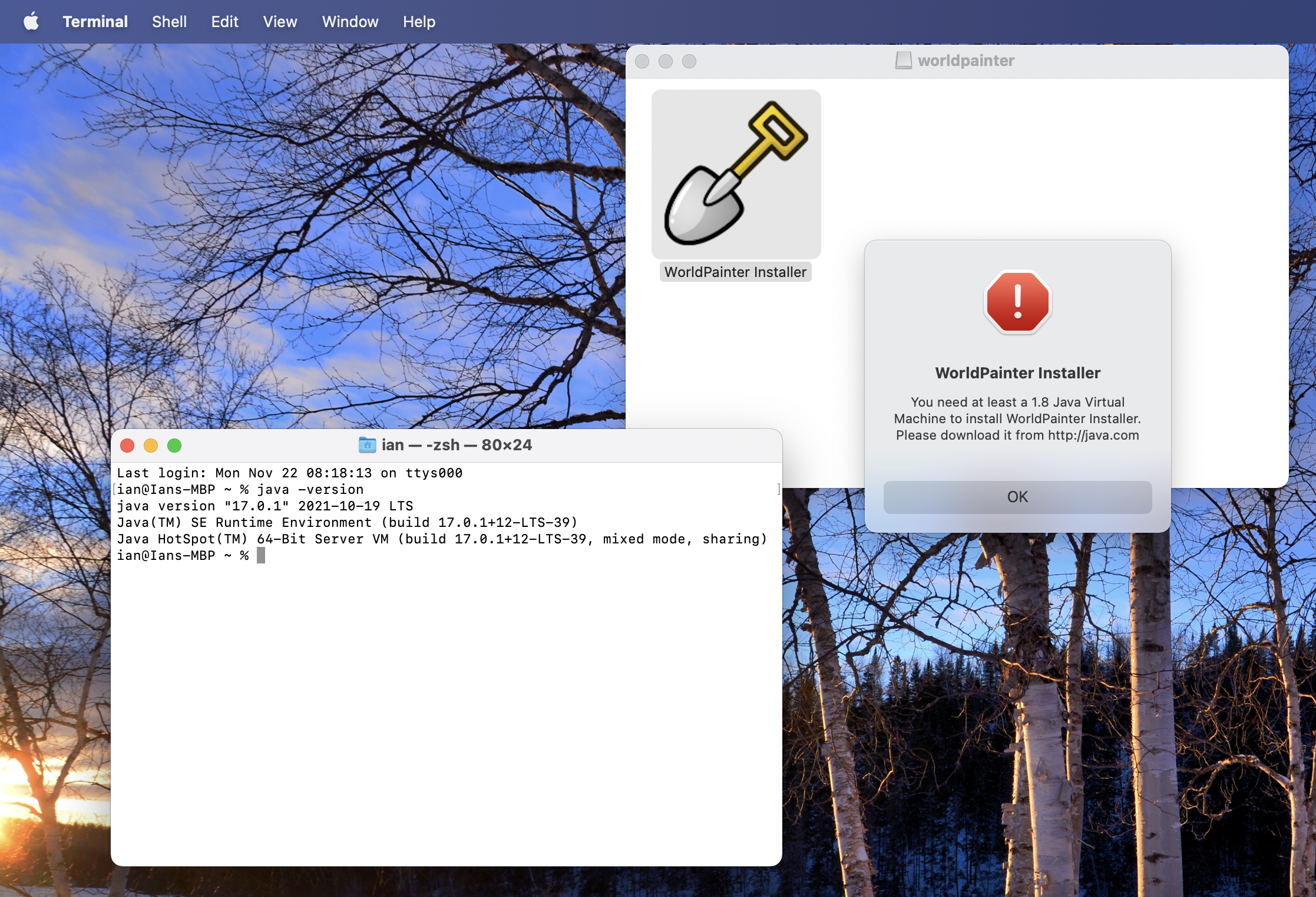This screenshot has width=1316, height=897.
Task: Minimize Terminal using the yellow button
Action: coord(151,446)
